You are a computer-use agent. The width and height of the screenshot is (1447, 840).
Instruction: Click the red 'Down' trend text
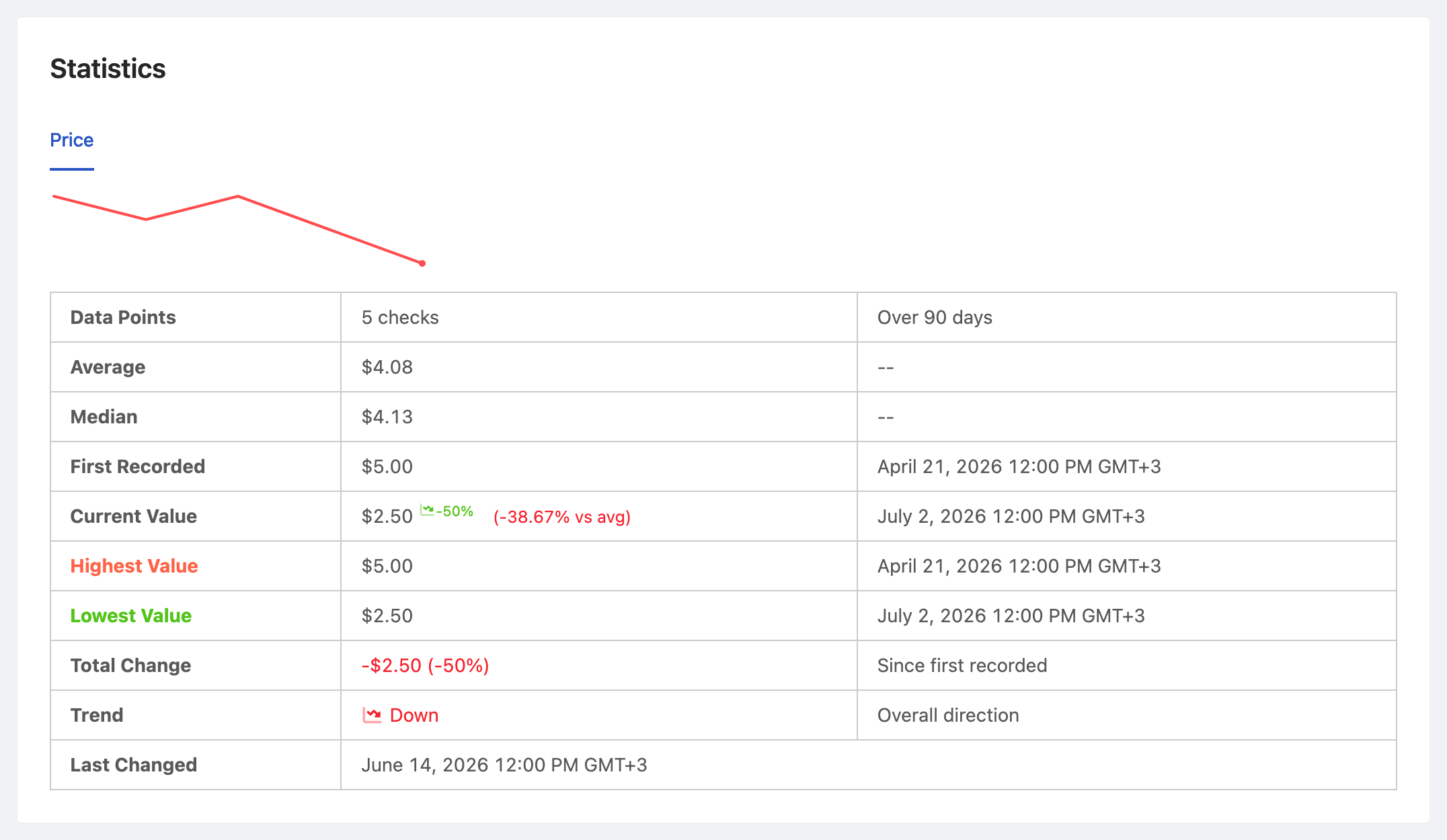[414, 715]
